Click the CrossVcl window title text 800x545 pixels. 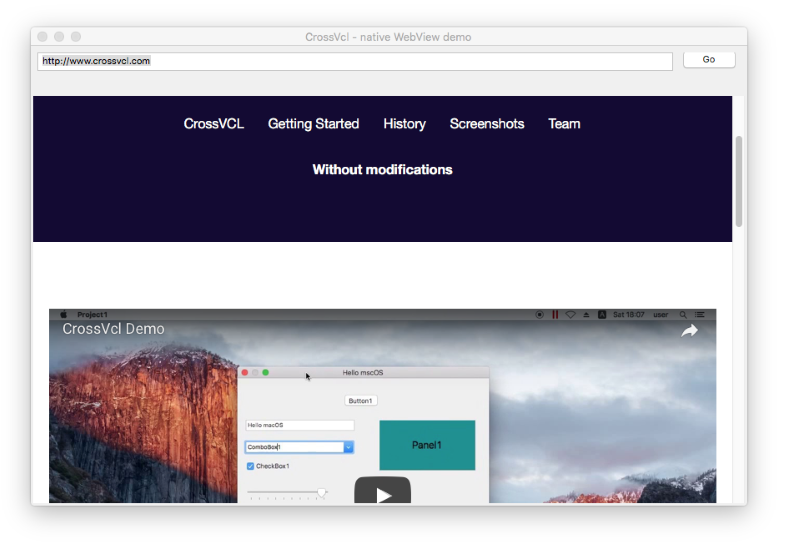pos(388,37)
